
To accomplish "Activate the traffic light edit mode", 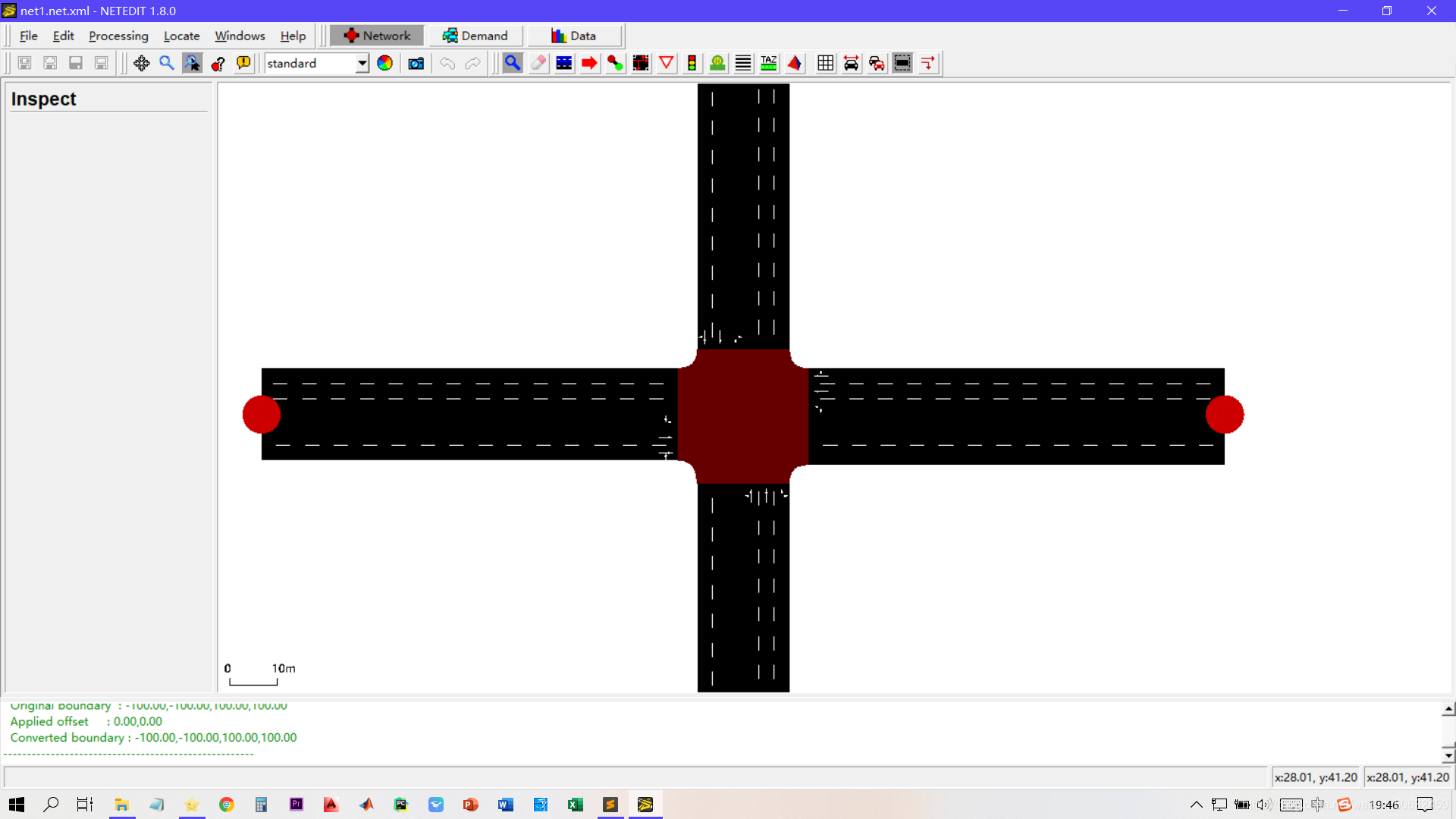I will tap(692, 63).
